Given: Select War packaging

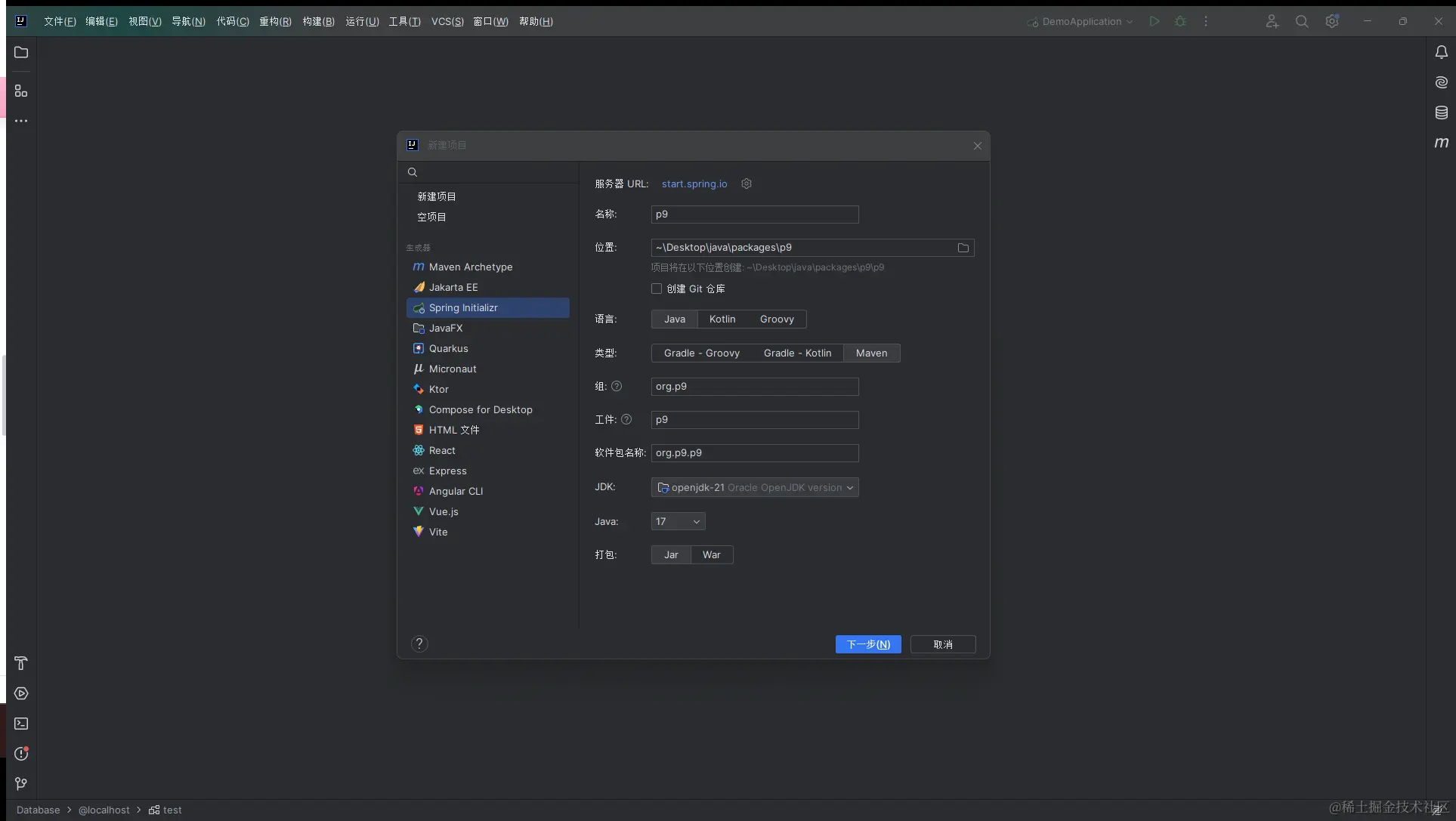Looking at the screenshot, I should point(711,554).
